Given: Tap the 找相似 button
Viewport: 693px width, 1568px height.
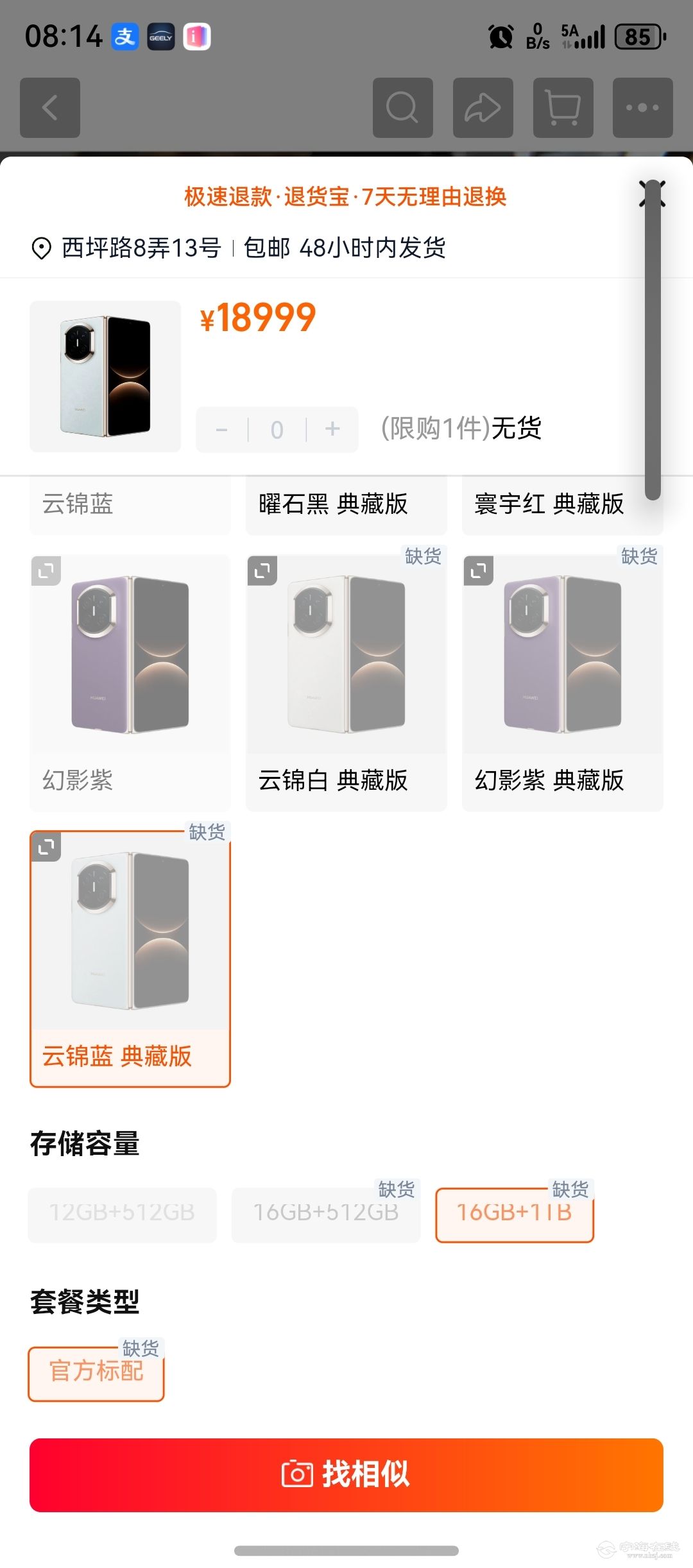Looking at the screenshot, I should pos(346,1475).
